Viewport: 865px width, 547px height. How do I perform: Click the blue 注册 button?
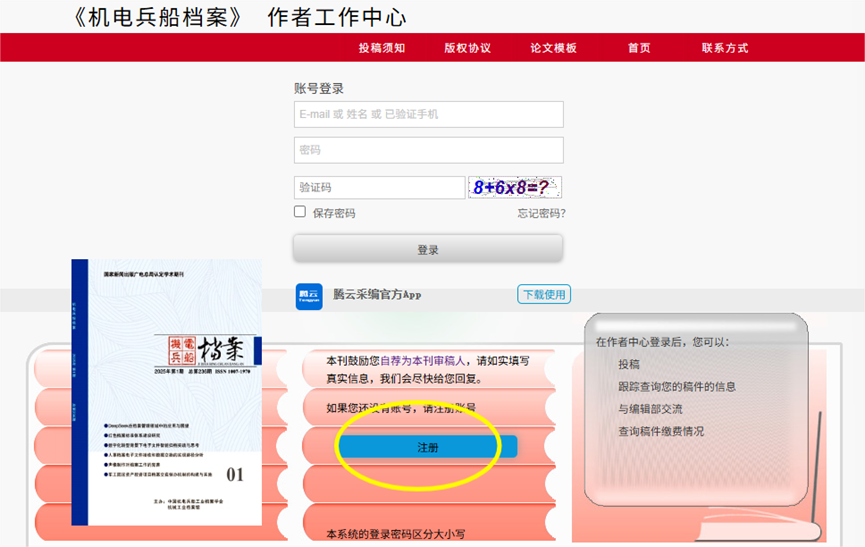427,447
